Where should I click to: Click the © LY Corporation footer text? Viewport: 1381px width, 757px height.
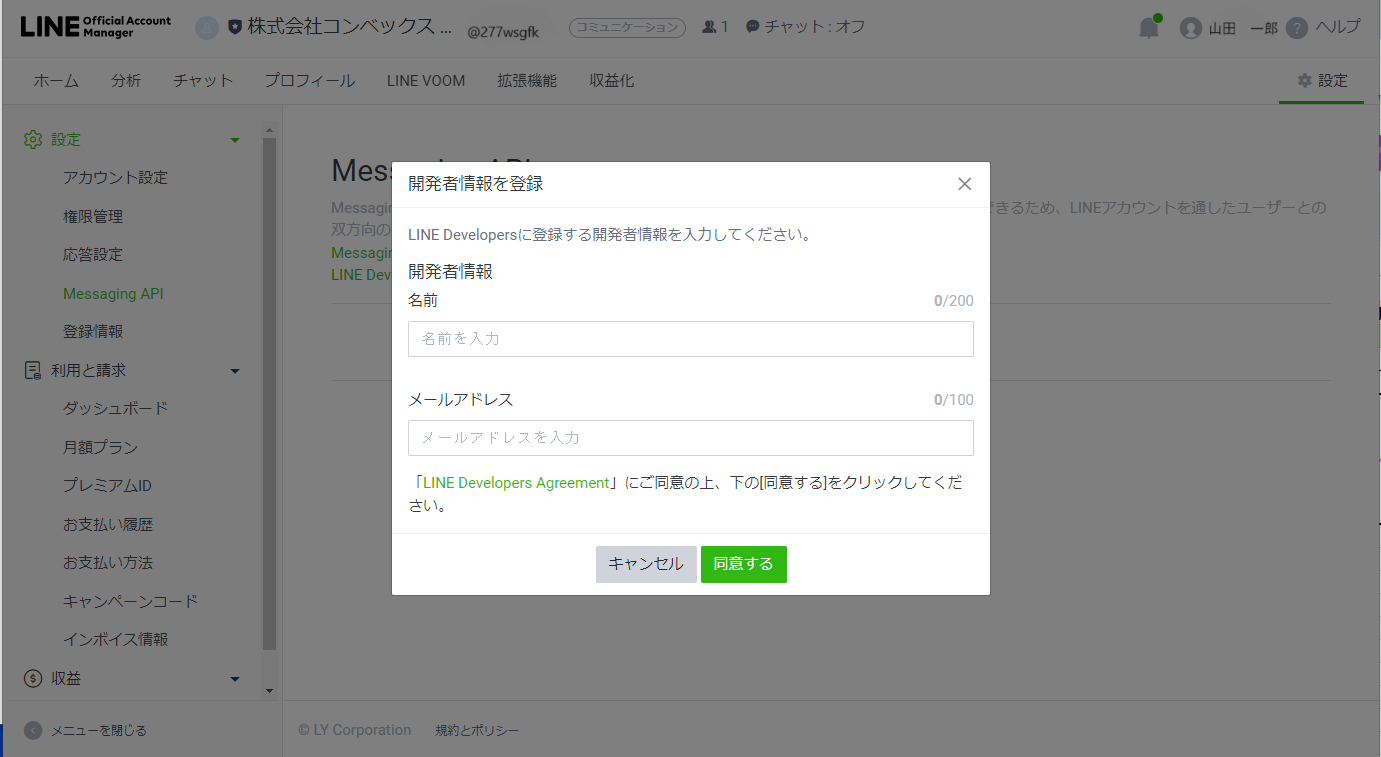click(x=354, y=731)
